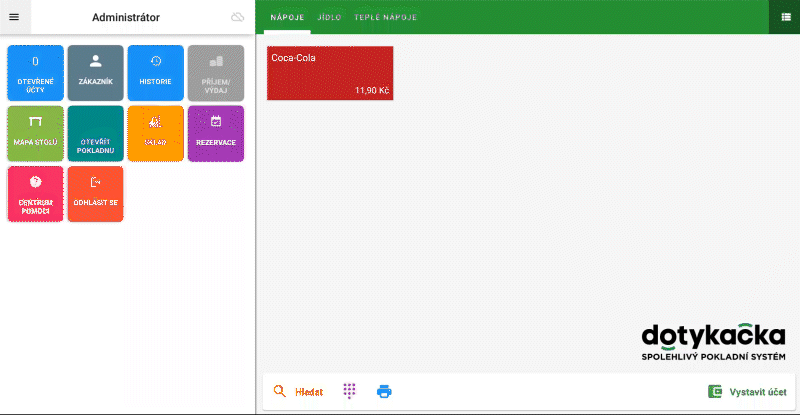Switch to the Jídlo tab
Image resolution: width=800 pixels, height=415 pixels.
click(x=329, y=18)
